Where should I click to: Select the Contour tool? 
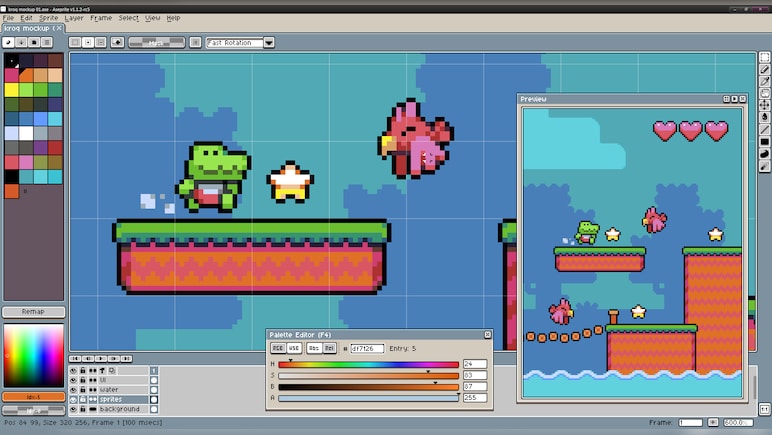pyautogui.click(x=764, y=154)
